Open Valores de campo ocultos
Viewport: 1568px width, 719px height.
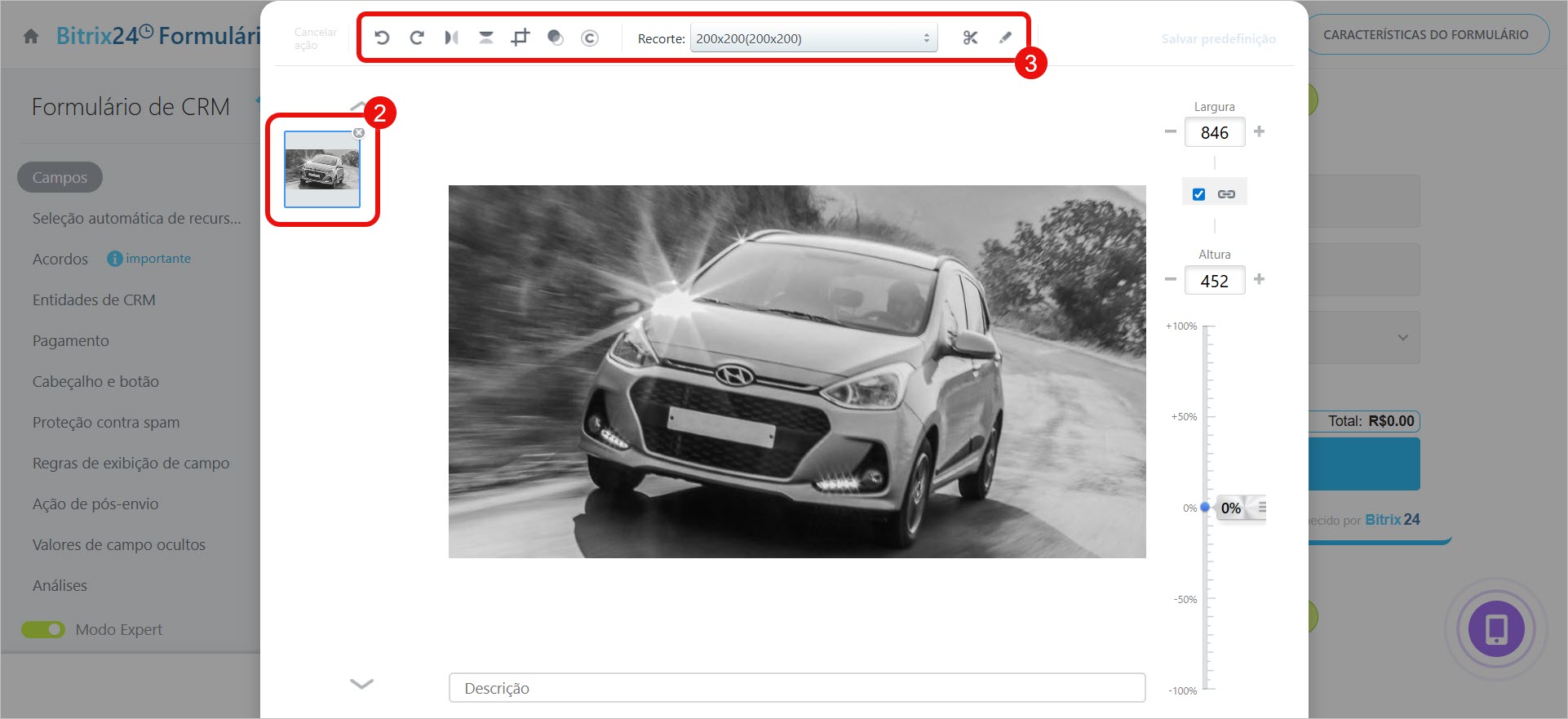pos(119,544)
